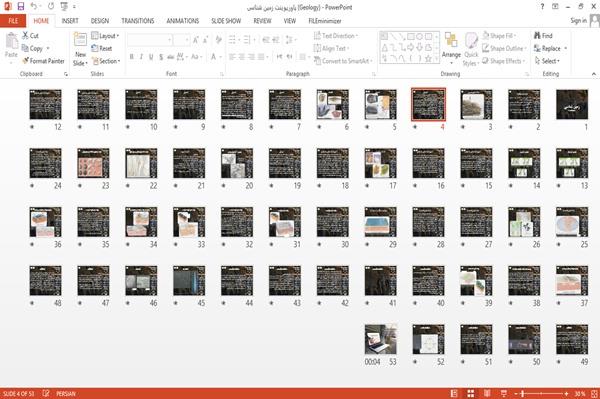
Task: Click the Copy icon in Clipboard group
Action: click(25, 48)
